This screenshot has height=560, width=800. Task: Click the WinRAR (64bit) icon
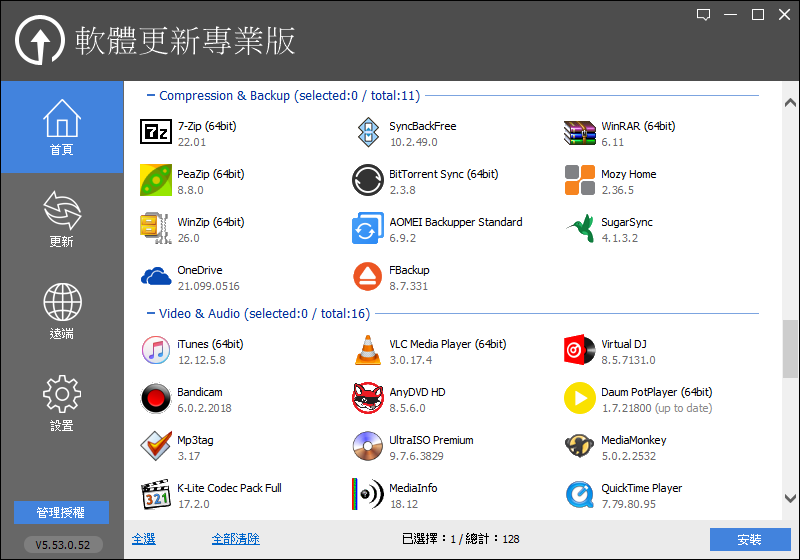pos(580,133)
